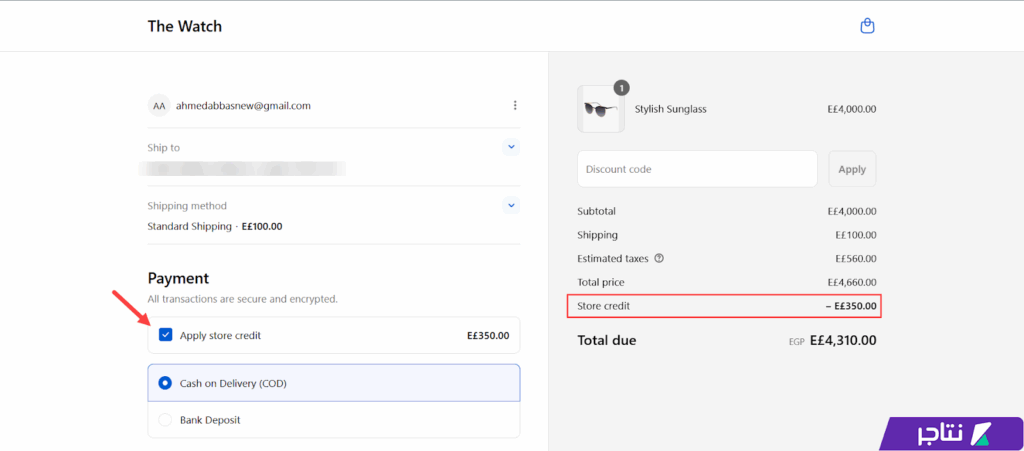Expand the Ship to section chevron
Screen dimensions: 1024x451
tap(511, 147)
